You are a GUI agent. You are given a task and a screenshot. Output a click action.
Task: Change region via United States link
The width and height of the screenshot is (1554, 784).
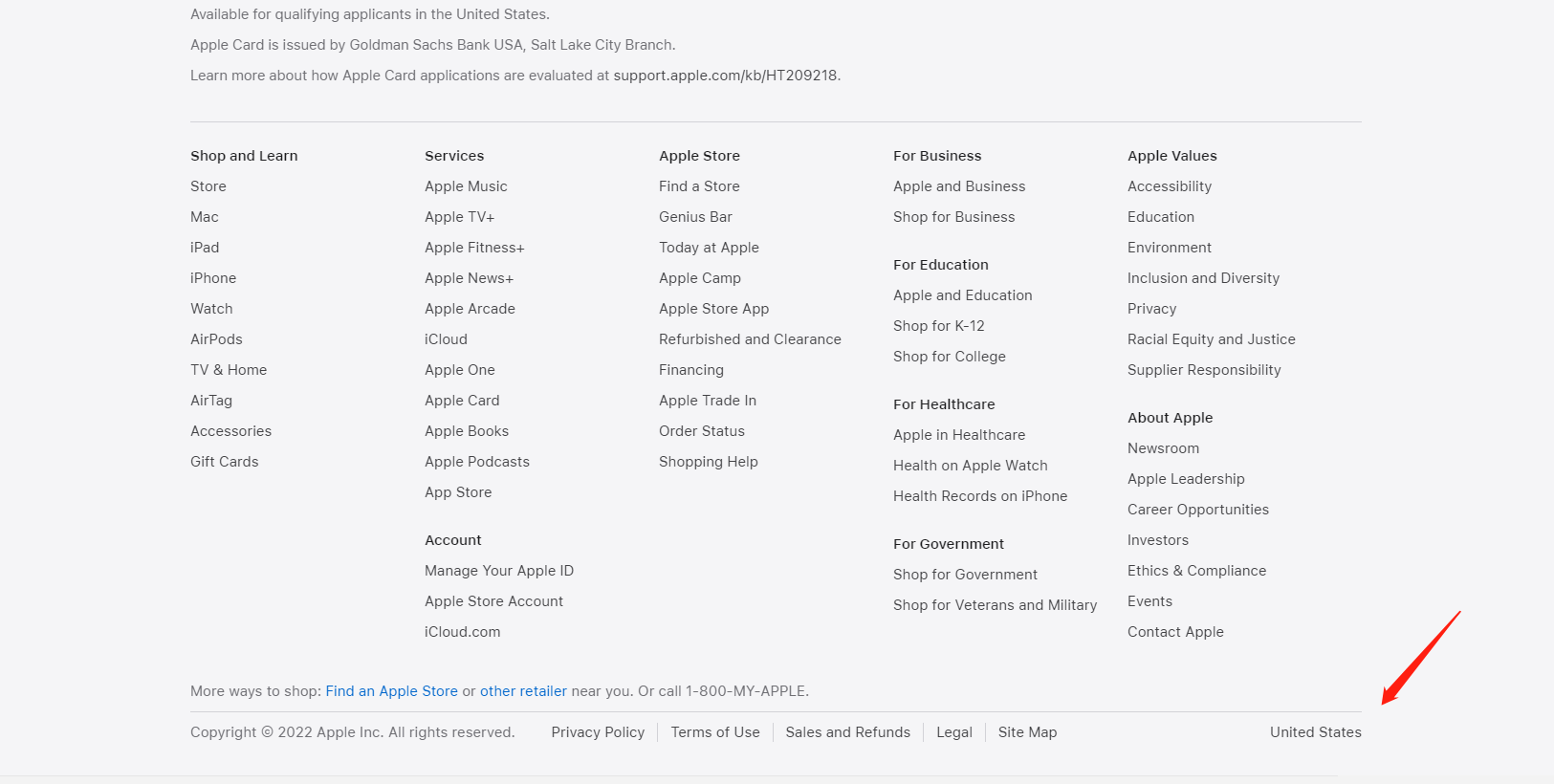(x=1316, y=732)
